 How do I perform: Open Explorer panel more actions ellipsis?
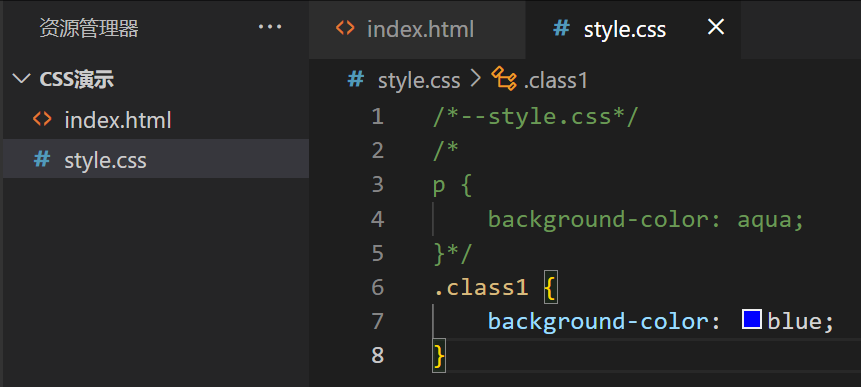(x=270, y=26)
